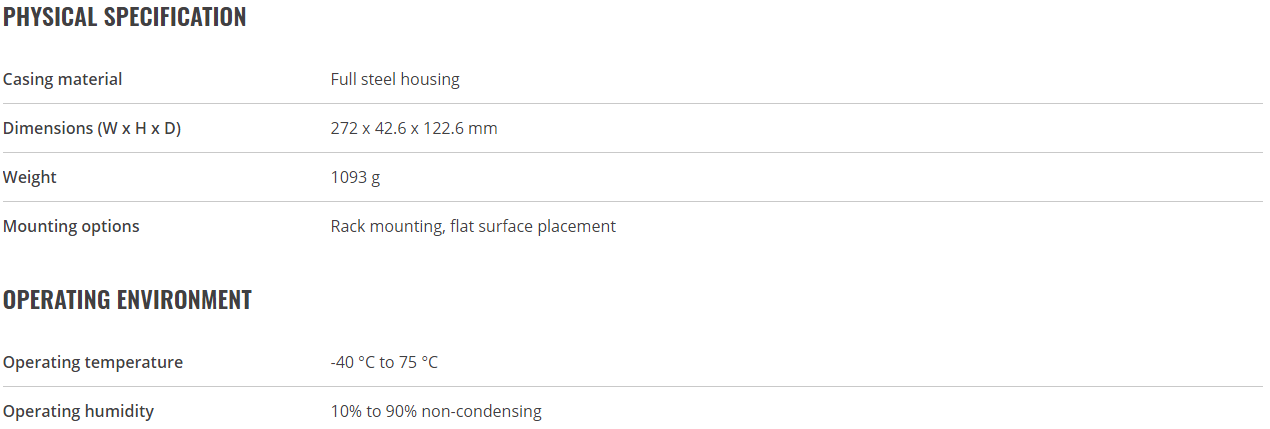This screenshot has height=429, width=1270.
Task: Click the Physical Specification heading
Action: click(x=125, y=17)
